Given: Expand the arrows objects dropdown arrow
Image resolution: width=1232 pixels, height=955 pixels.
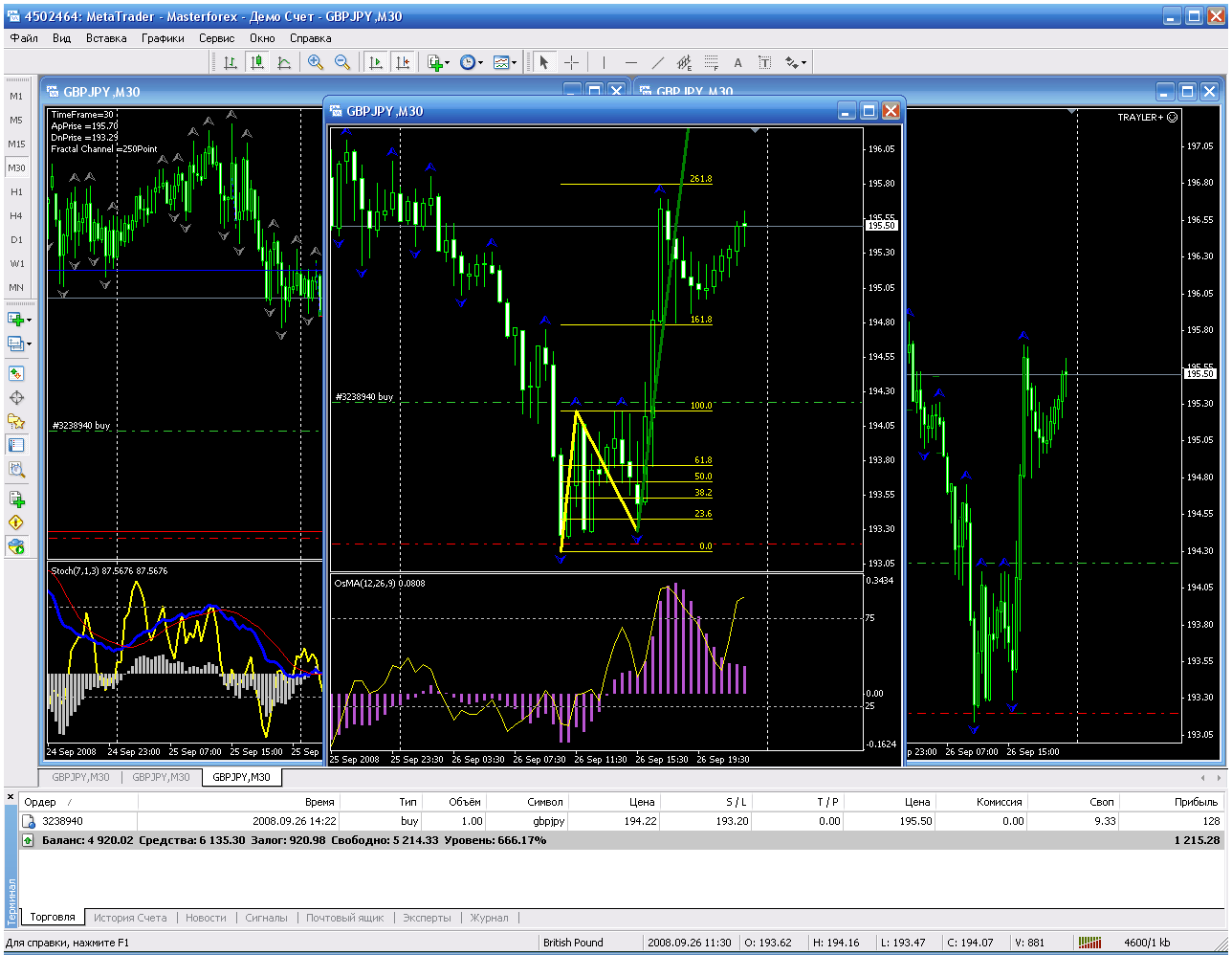Looking at the screenshot, I should click(804, 63).
